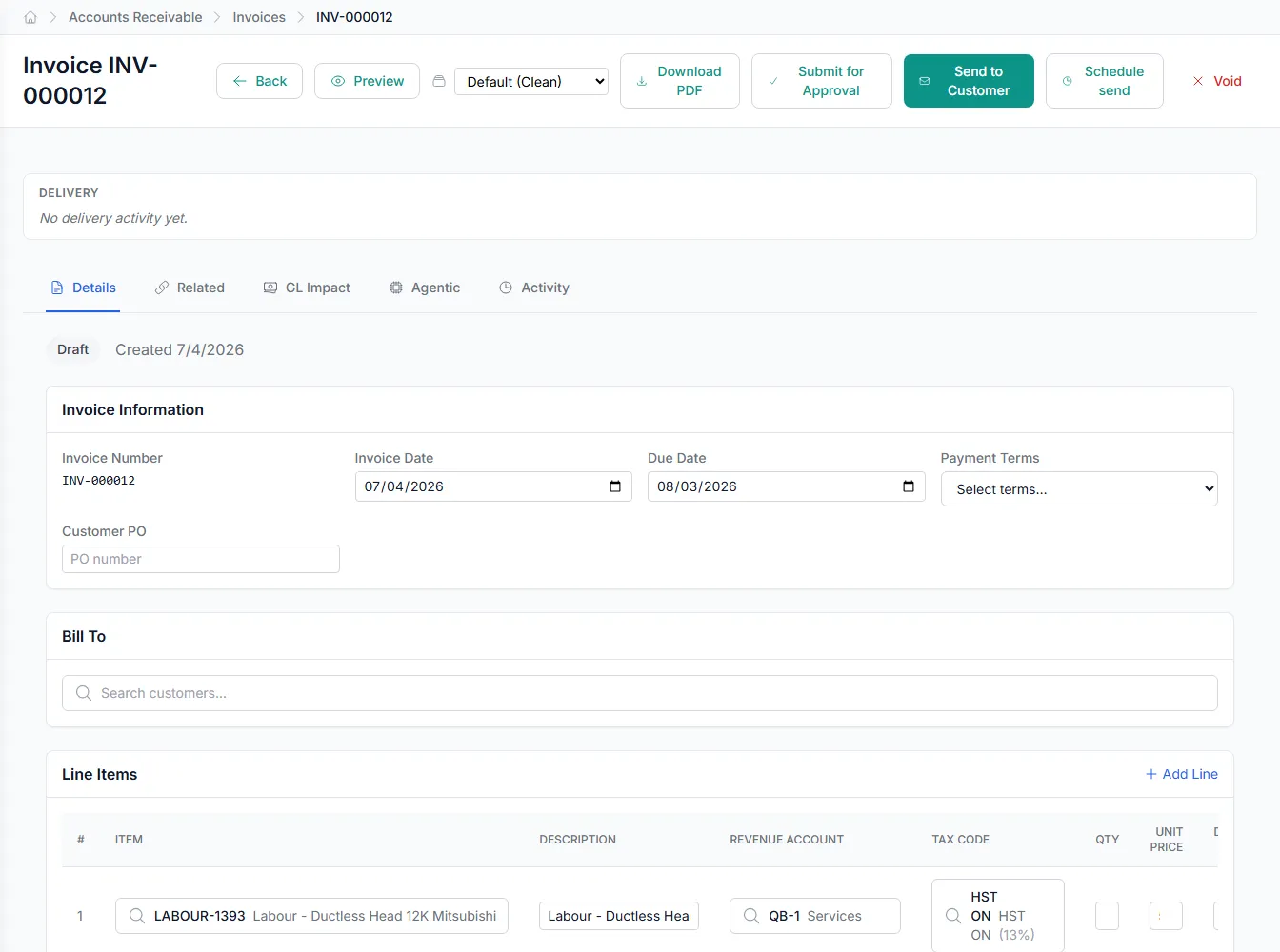Click the Customer PO number field
The image size is (1280, 952).
tap(201, 559)
